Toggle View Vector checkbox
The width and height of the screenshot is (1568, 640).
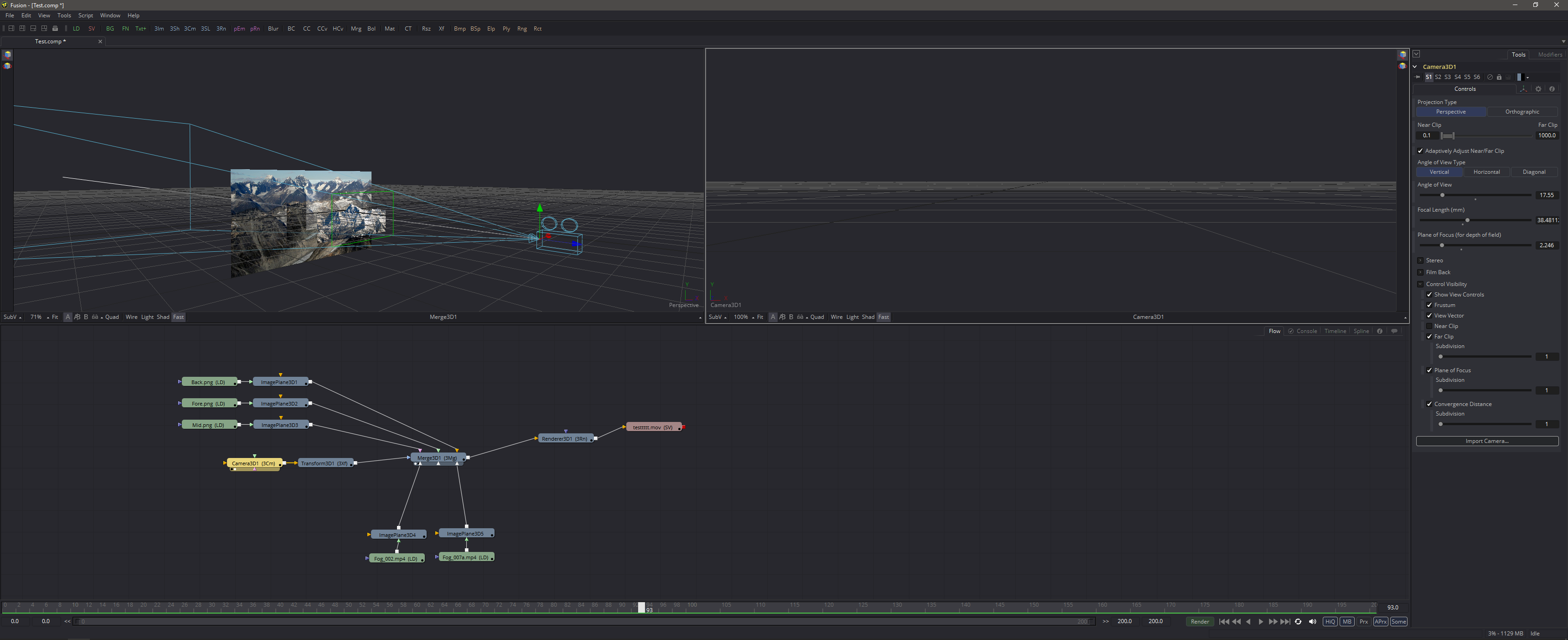(1429, 315)
